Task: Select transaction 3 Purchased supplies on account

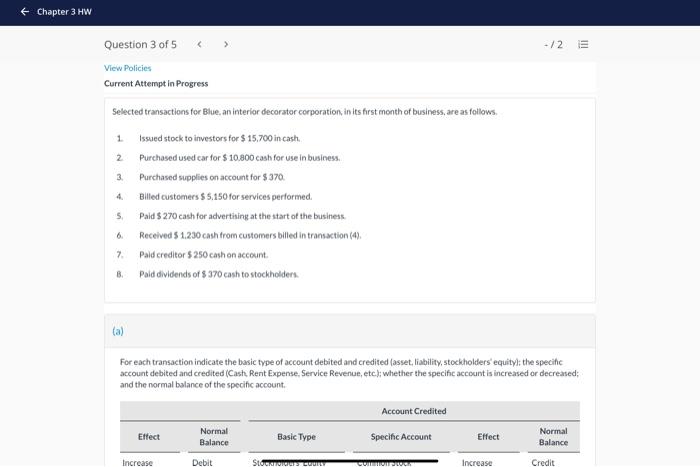Action: pos(212,177)
